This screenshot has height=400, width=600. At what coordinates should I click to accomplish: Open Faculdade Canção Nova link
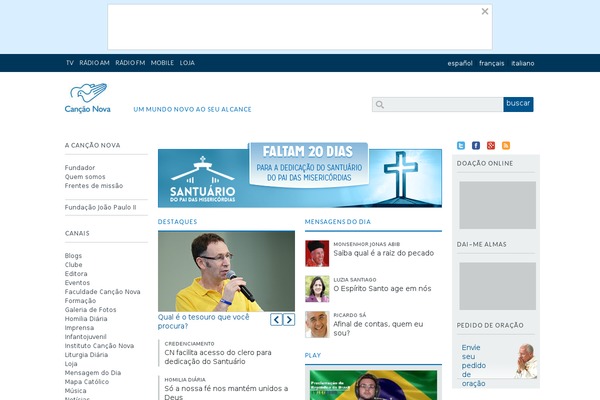click(103, 292)
